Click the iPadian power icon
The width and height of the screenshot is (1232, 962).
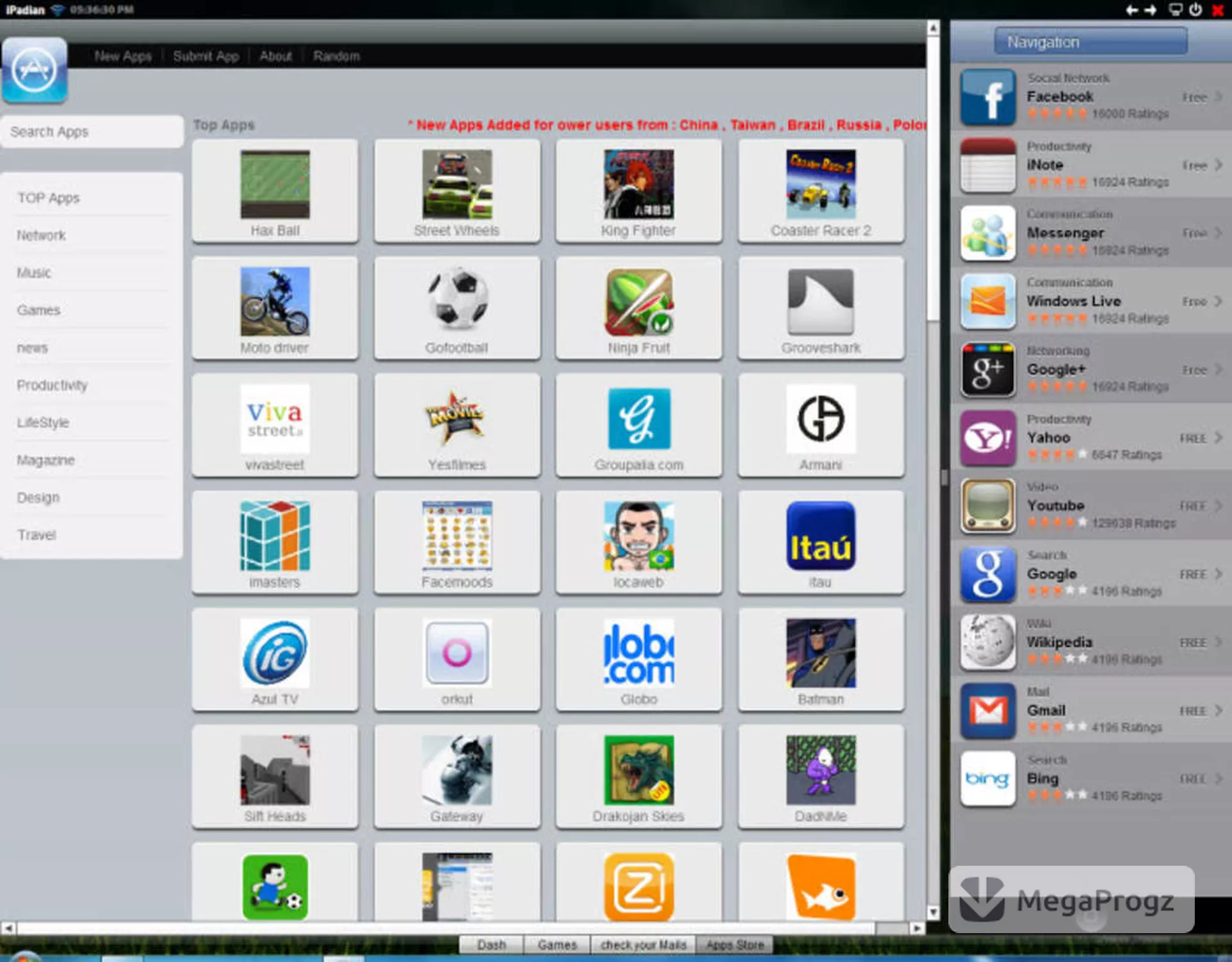point(1195,10)
